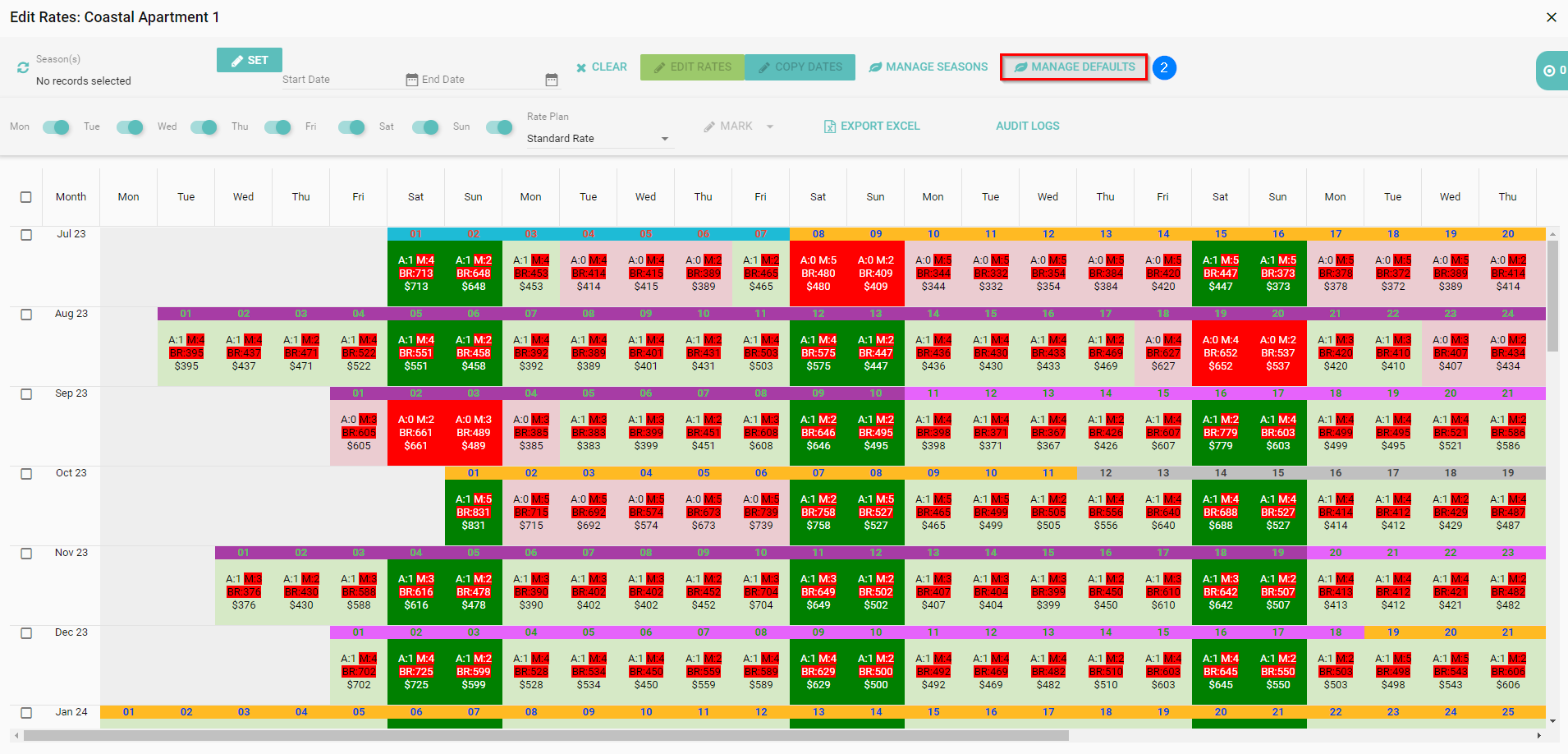Close the Edit Rates dialog
The height and width of the screenshot is (754, 1568).
(1551, 17)
